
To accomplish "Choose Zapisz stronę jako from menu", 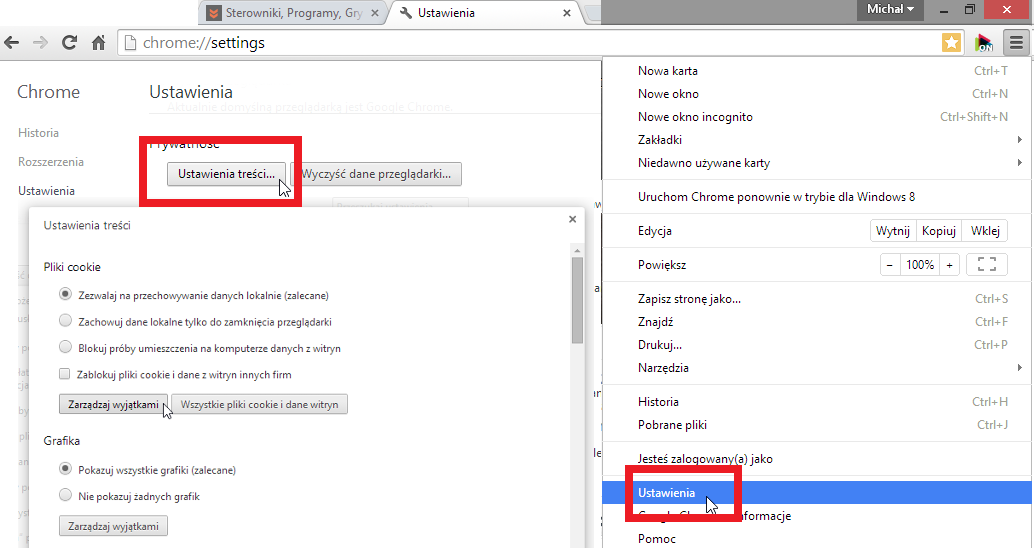I will point(818,299).
